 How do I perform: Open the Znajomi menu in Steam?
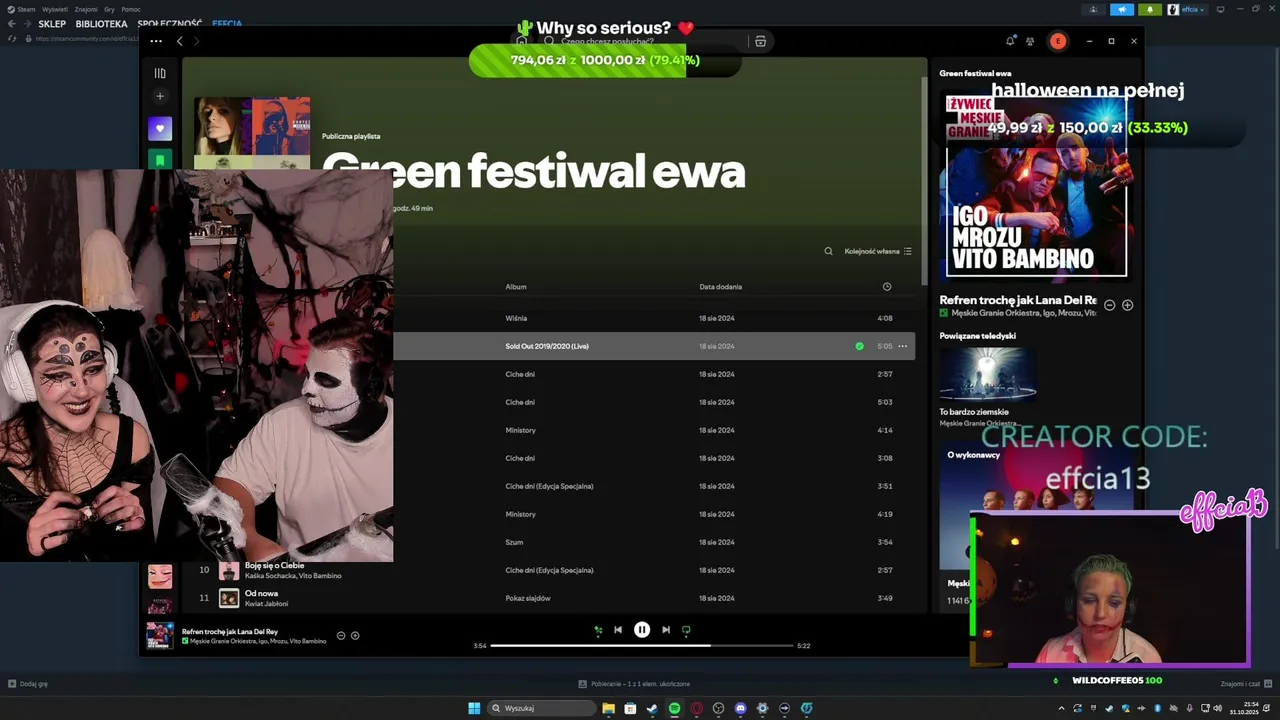pos(86,9)
